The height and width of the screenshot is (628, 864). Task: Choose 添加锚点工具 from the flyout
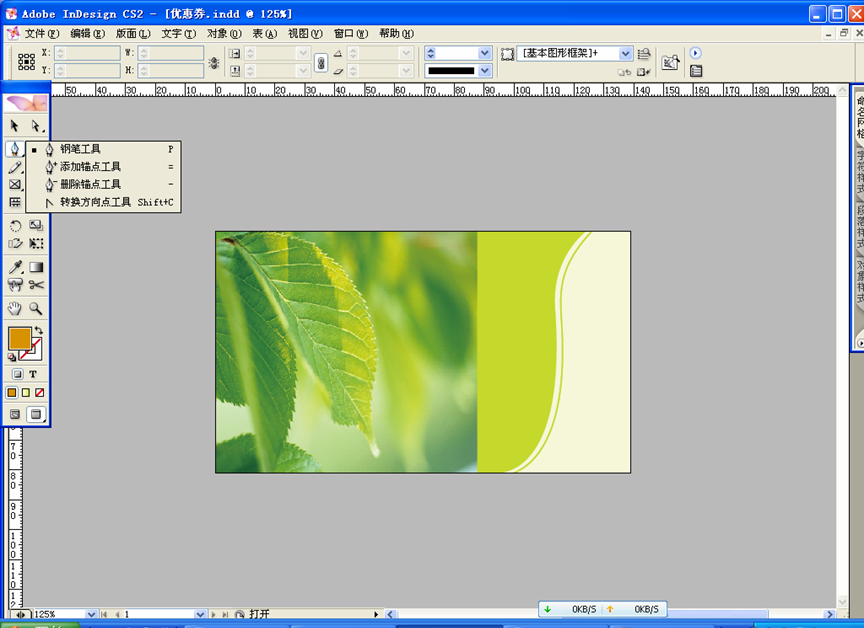click(x=90, y=167)
